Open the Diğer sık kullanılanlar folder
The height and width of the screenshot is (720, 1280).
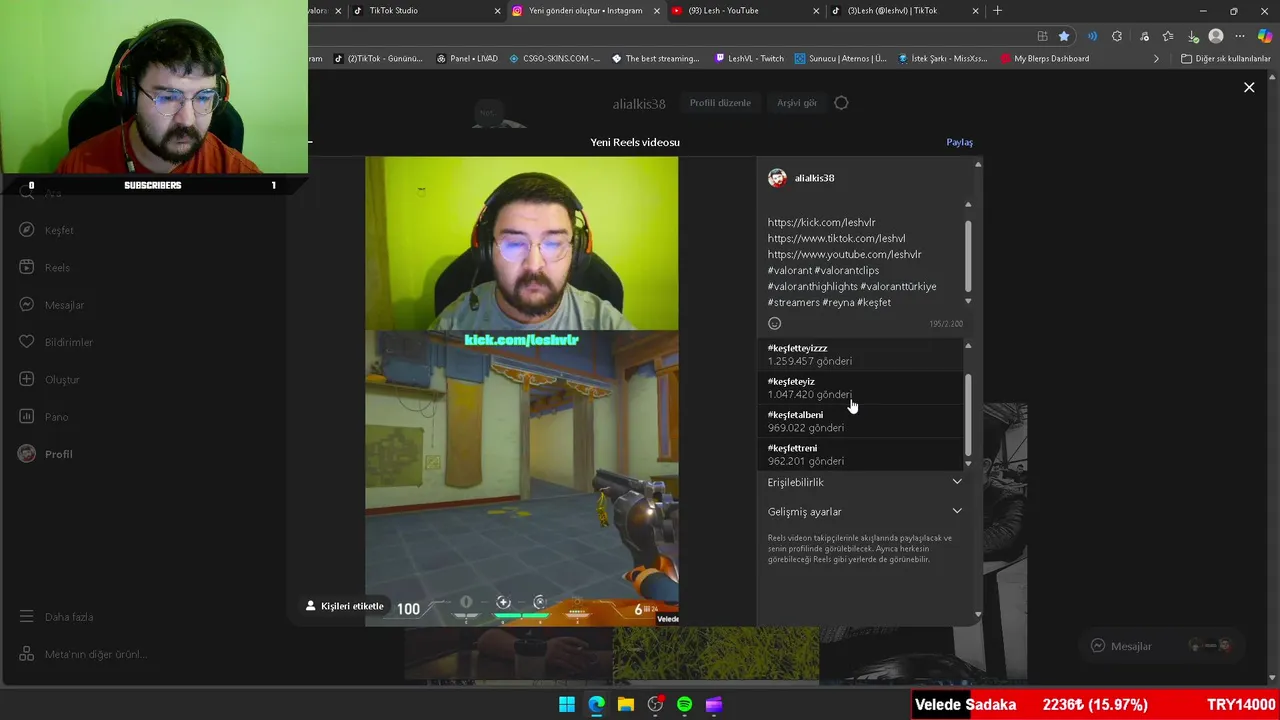(x=1225, y=59)
